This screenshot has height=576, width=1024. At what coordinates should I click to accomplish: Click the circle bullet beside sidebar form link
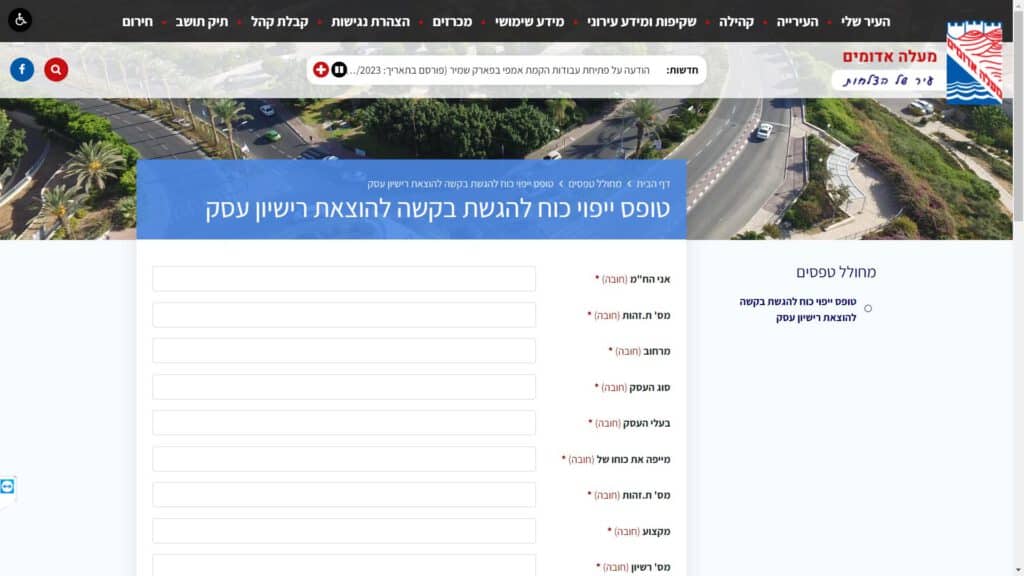(x=867, y=308)
